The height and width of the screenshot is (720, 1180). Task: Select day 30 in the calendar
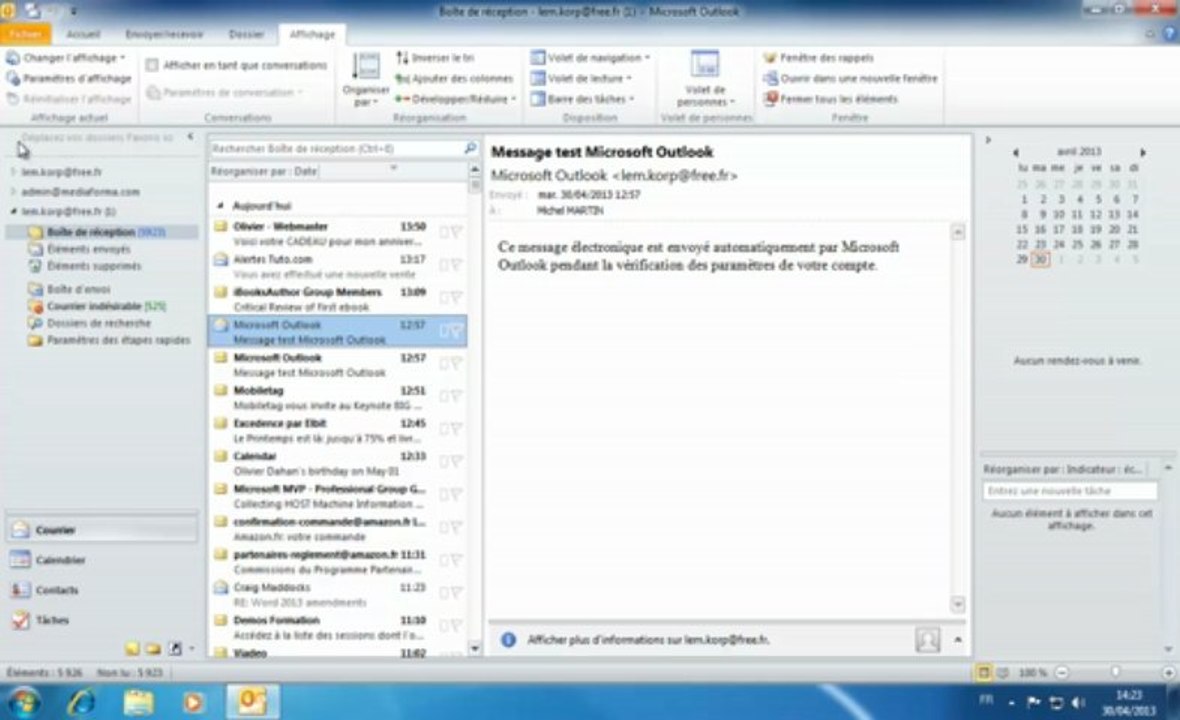pos(1040,259)
